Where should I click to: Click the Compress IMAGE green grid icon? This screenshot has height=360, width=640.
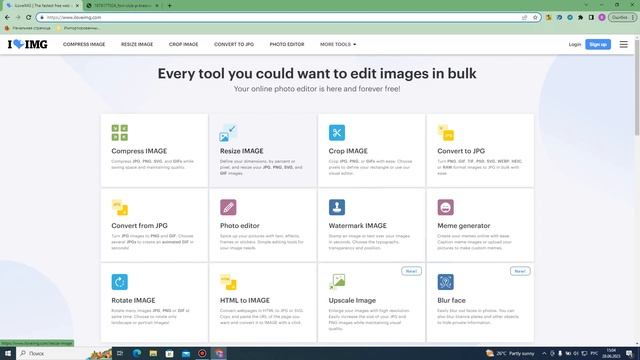(x=120, y=133)
